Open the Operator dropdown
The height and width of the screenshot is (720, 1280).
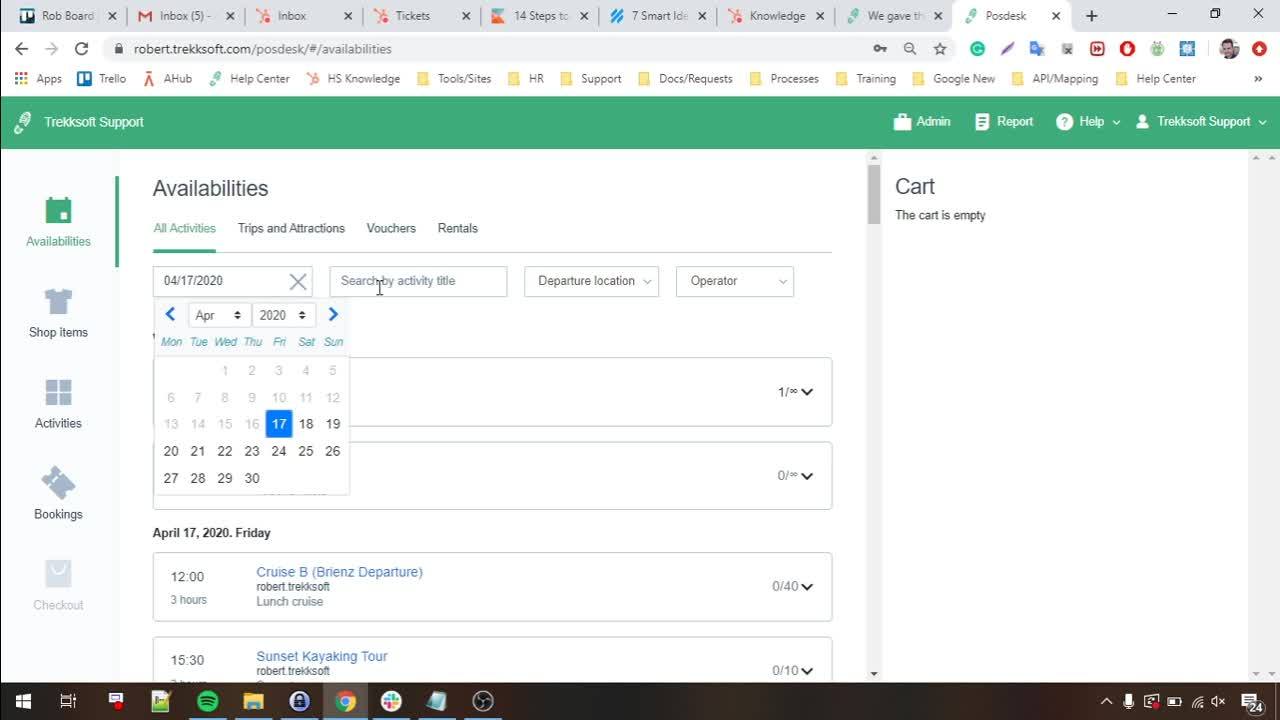click(734, 281)
